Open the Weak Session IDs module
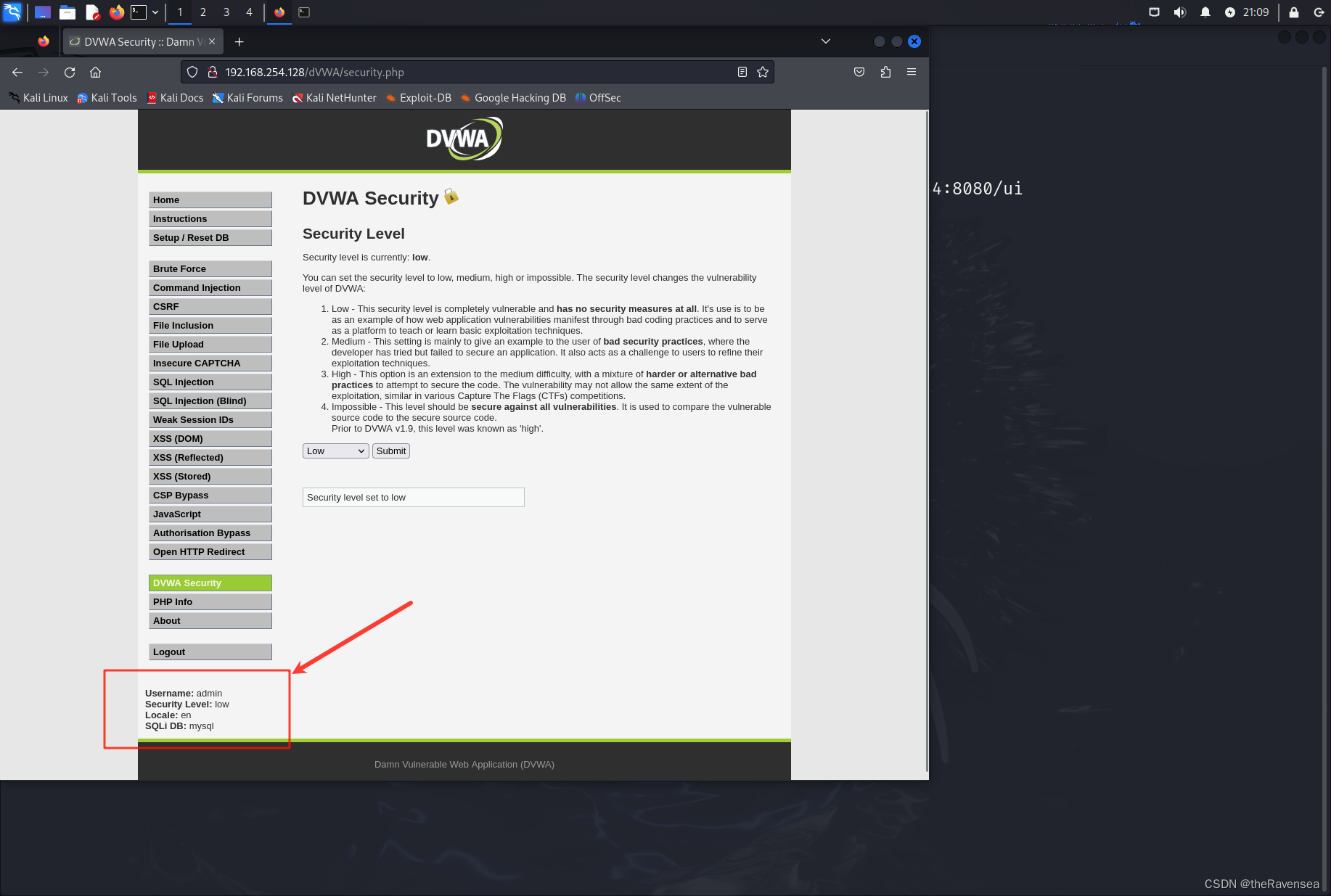Image resolution: width=1331 pixels, height=896 pixels. pyautogui.click(x=210, y=420)
